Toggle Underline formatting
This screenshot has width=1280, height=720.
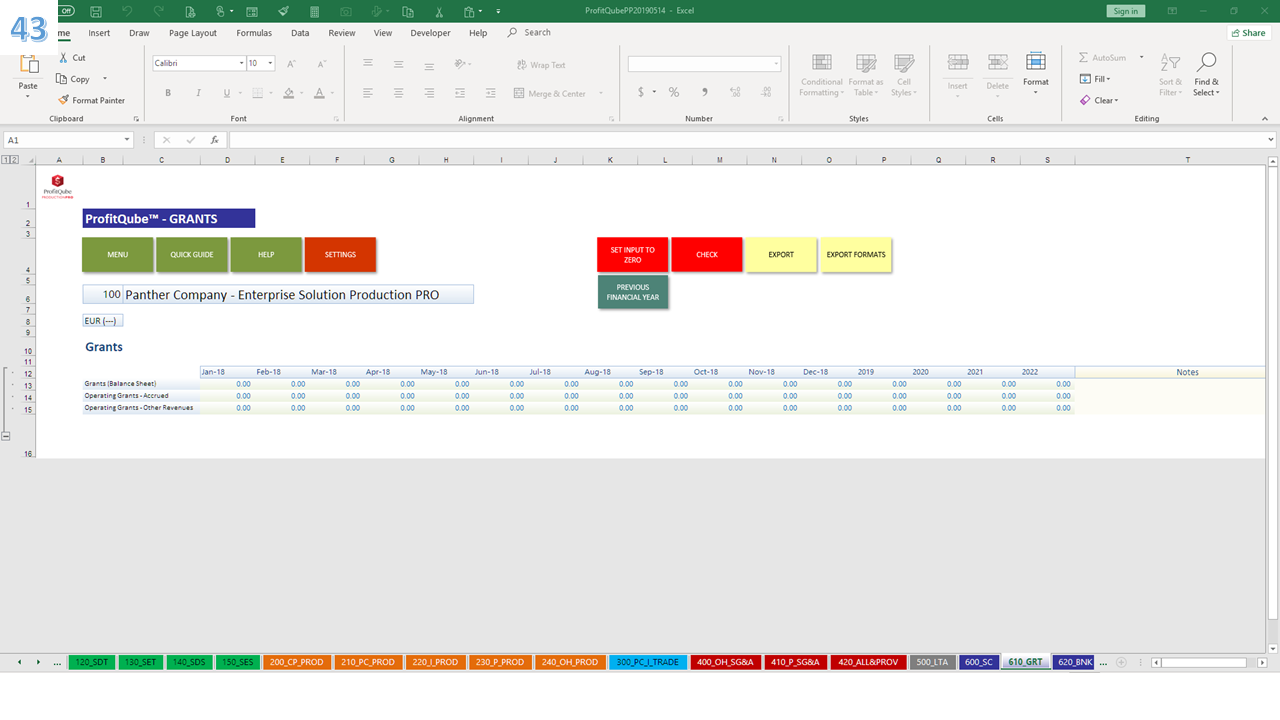[x=226, y=93]
